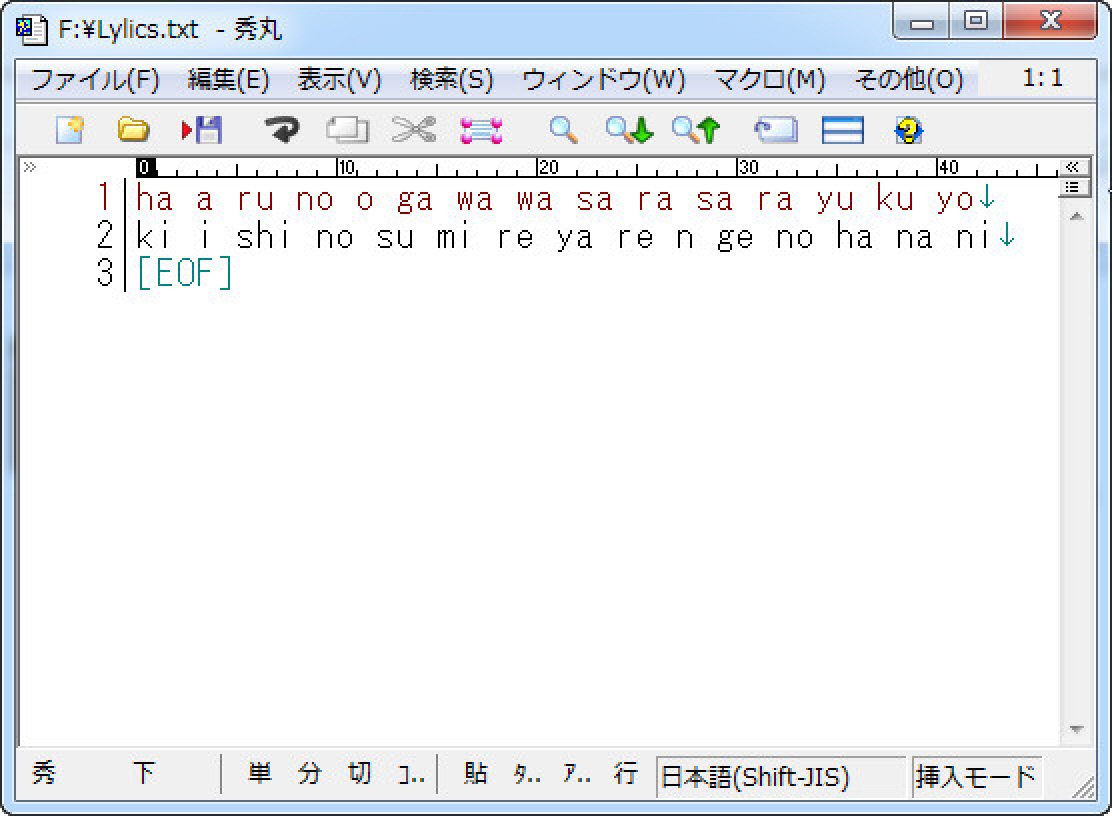Click the 貼 function key button
The width and height of the screenshot is (1112, 816).
tap(475, 773)
